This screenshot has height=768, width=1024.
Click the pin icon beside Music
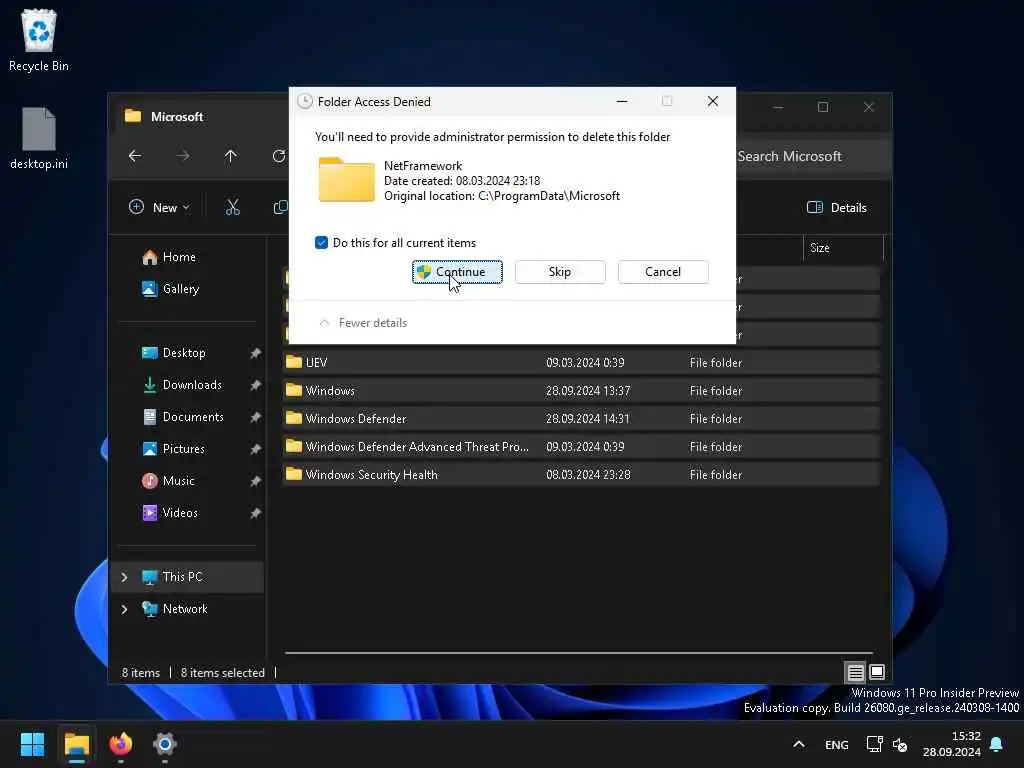pos(255,481)
